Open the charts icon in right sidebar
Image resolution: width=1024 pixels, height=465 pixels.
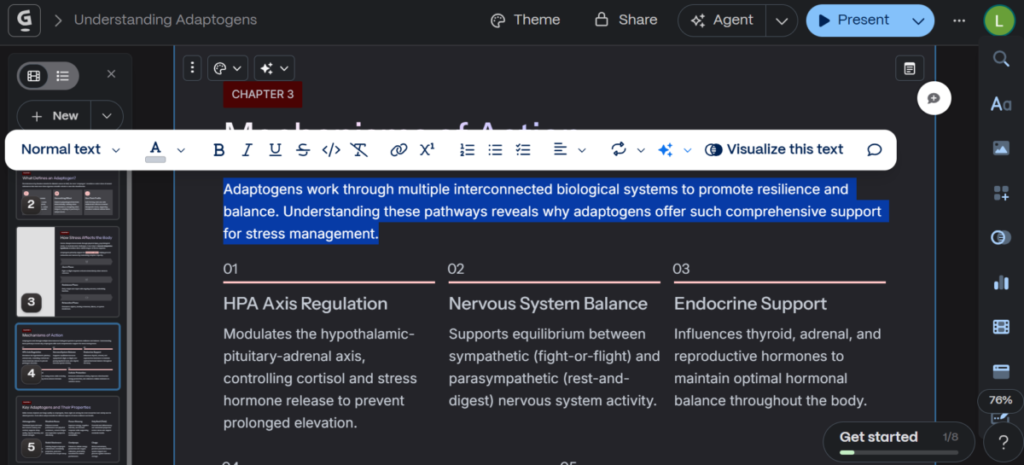(x=1000, y=282)
